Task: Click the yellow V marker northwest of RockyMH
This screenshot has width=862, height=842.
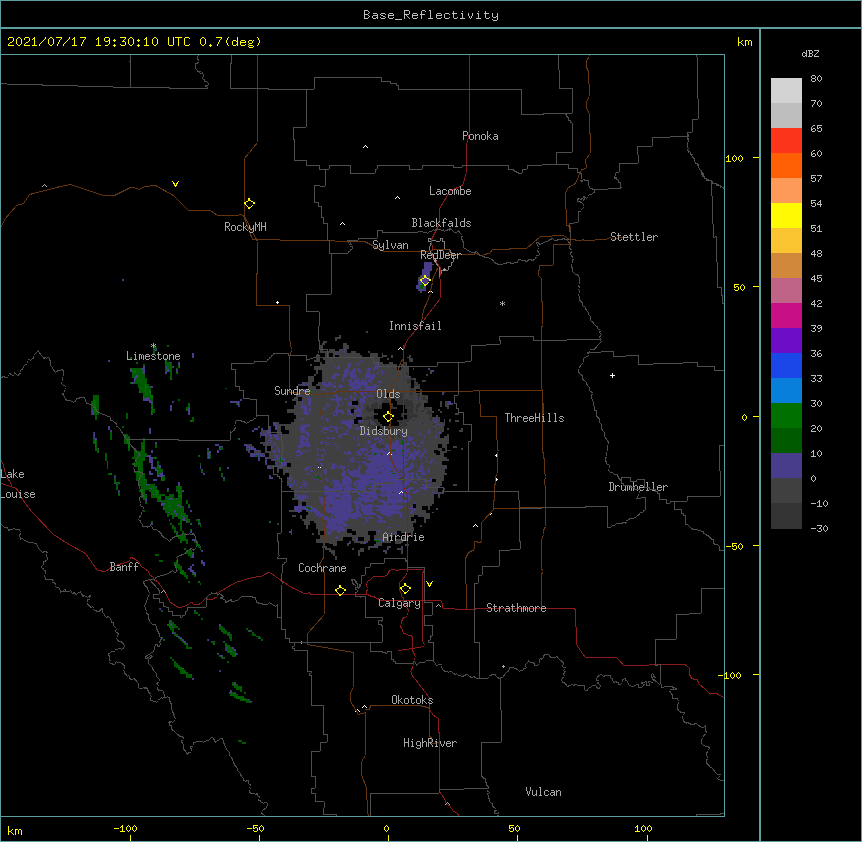Action: 175,184
